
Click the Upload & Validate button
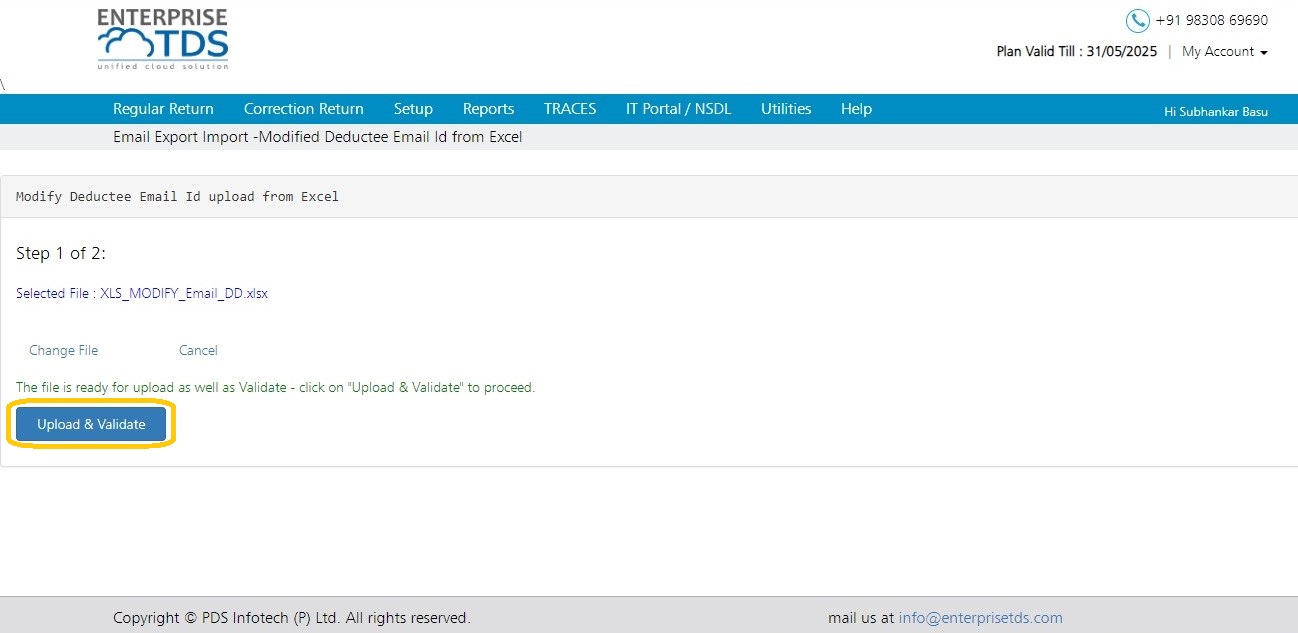[x=91, y=424]
